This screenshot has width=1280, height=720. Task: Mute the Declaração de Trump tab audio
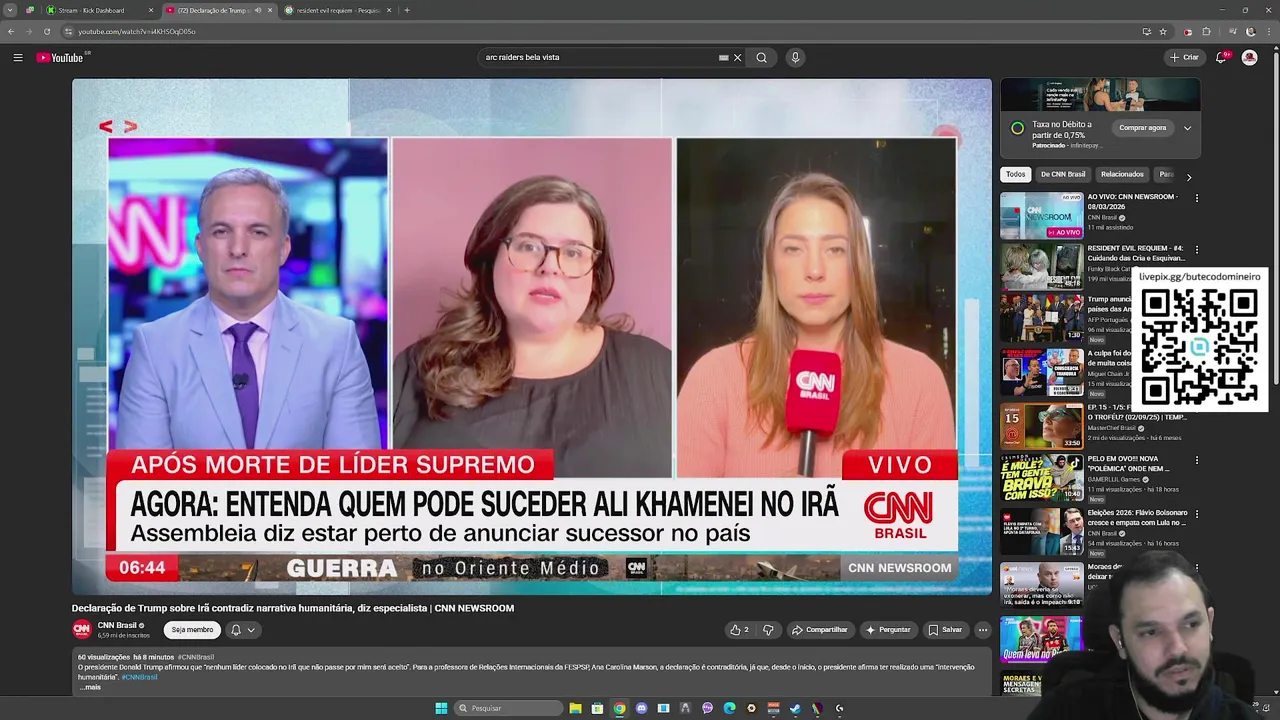pos(258,10)
